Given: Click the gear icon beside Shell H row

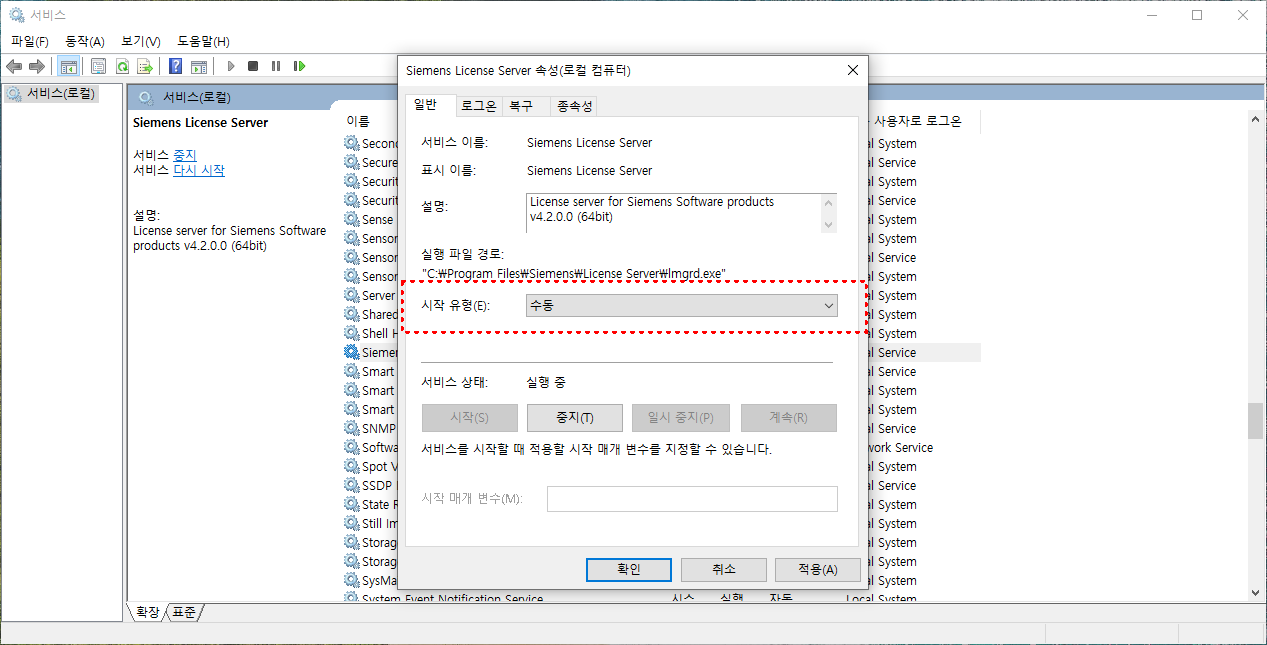Looking at the screenshot, I should click(351, 333).
